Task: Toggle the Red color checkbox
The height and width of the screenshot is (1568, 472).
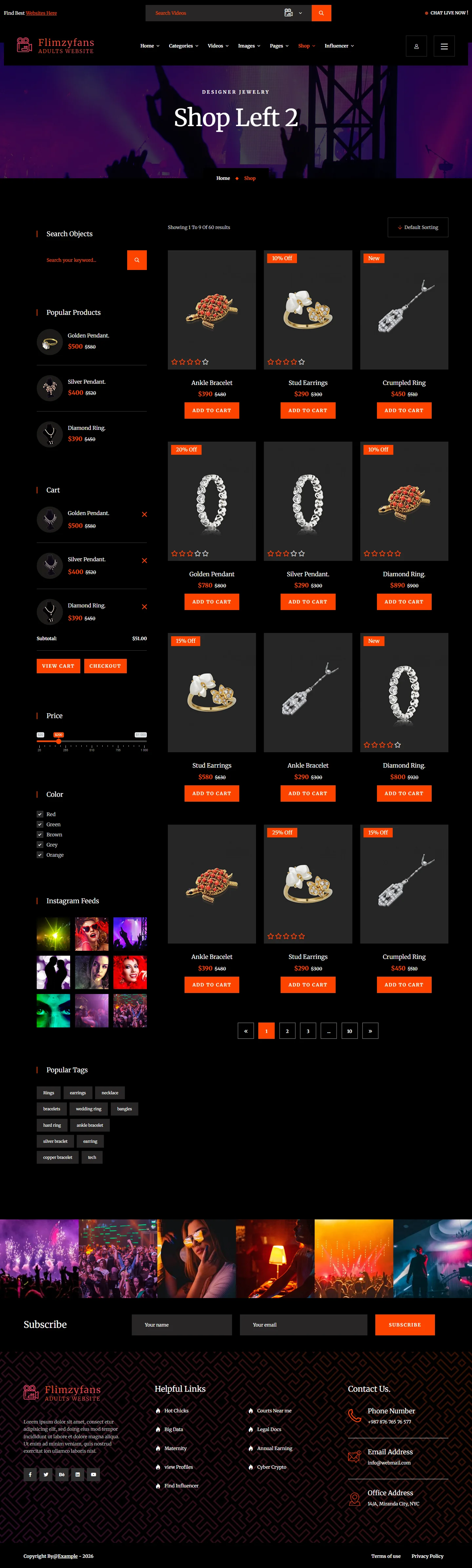Action: coord(40,814)
